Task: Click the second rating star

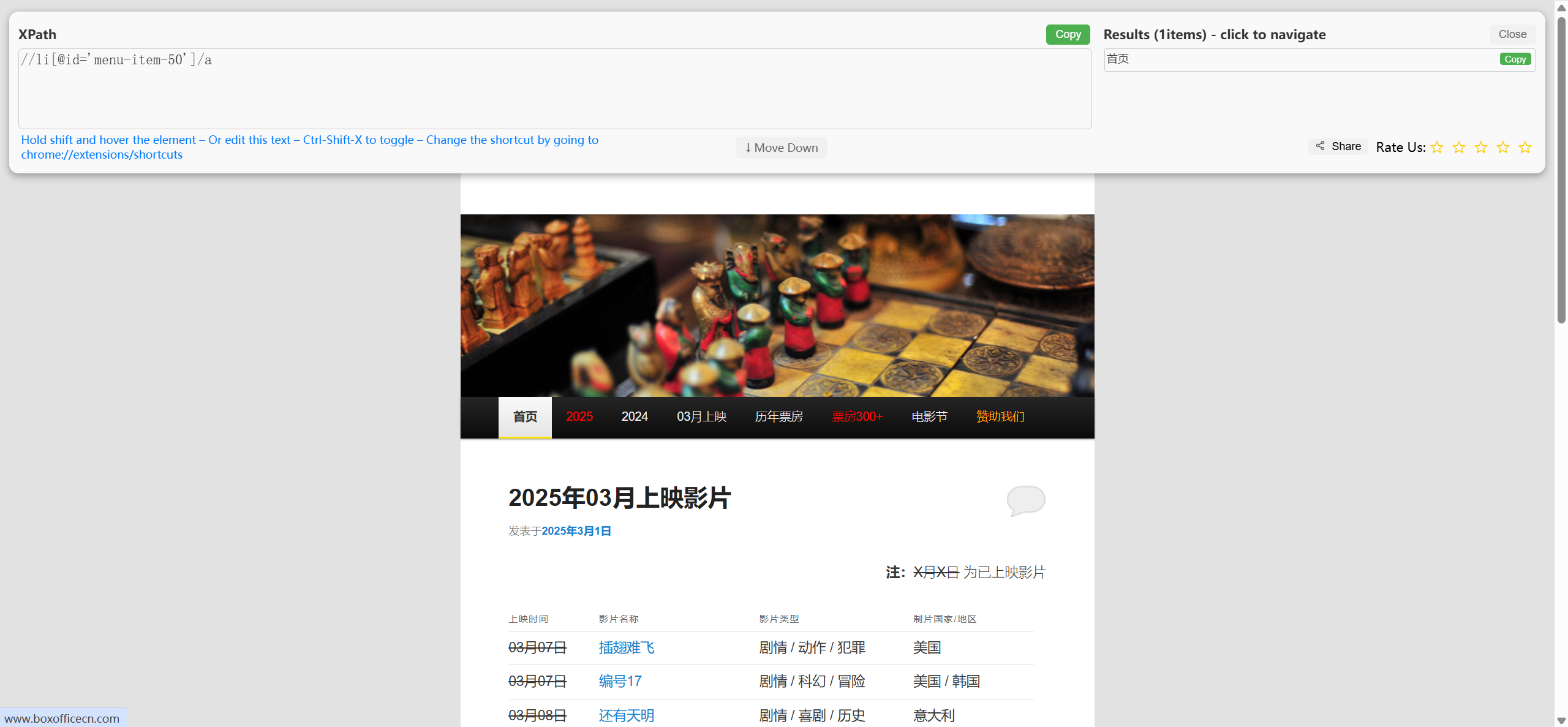Action: [1458, 148]
